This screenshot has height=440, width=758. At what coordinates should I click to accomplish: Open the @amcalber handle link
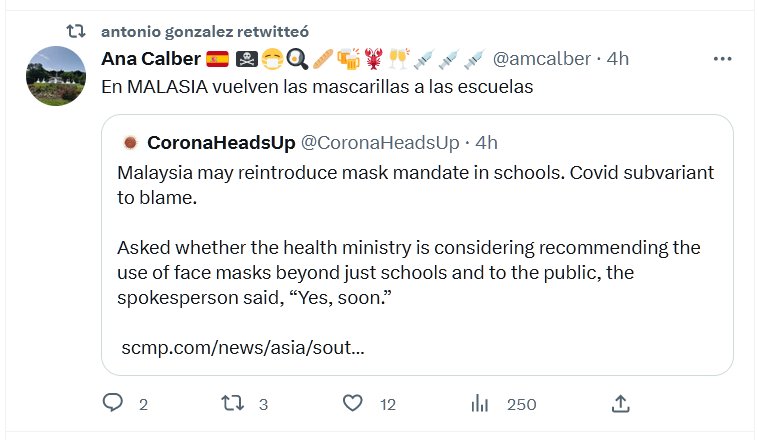pyautogui.click(x=541, y=59)
